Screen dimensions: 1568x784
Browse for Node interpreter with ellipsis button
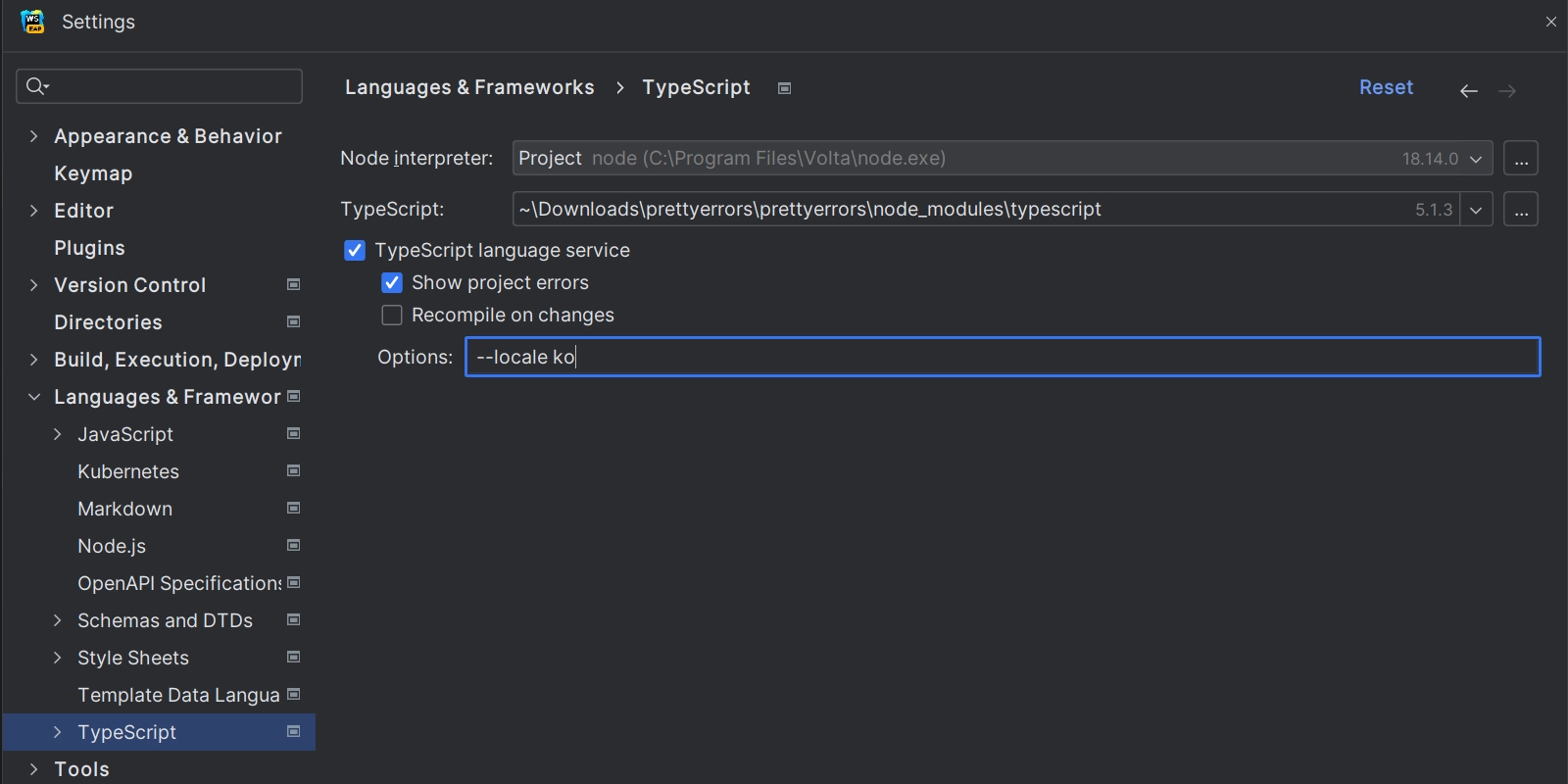pos(1521,159)
